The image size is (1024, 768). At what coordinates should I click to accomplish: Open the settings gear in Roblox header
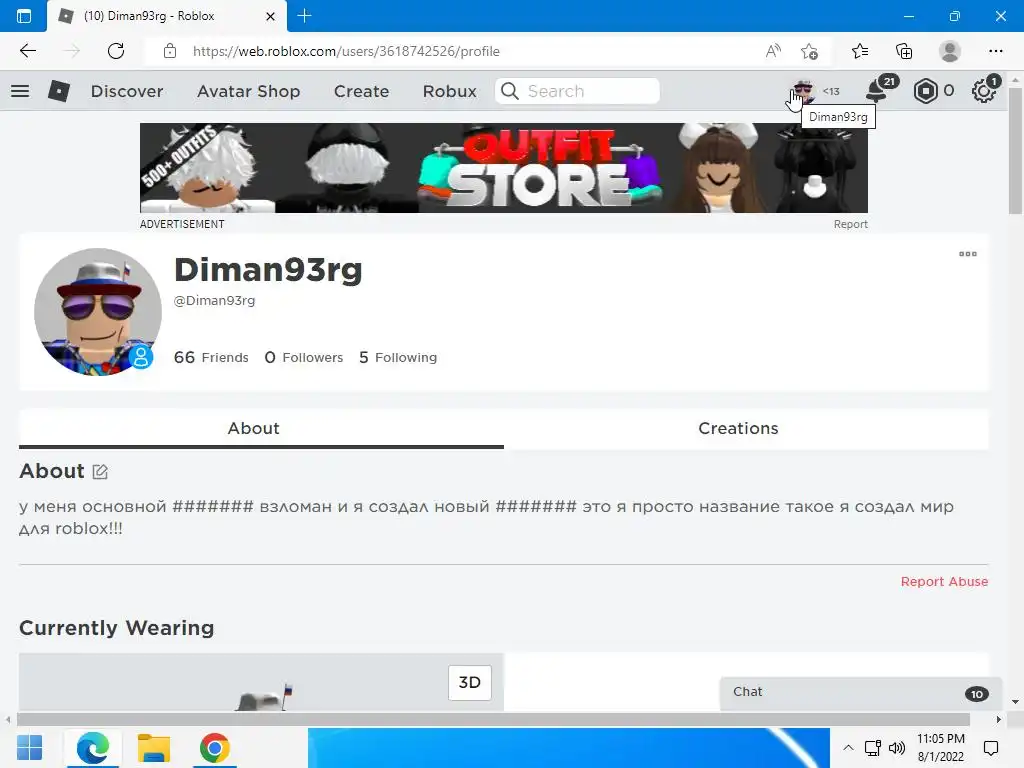pos(983,91)
